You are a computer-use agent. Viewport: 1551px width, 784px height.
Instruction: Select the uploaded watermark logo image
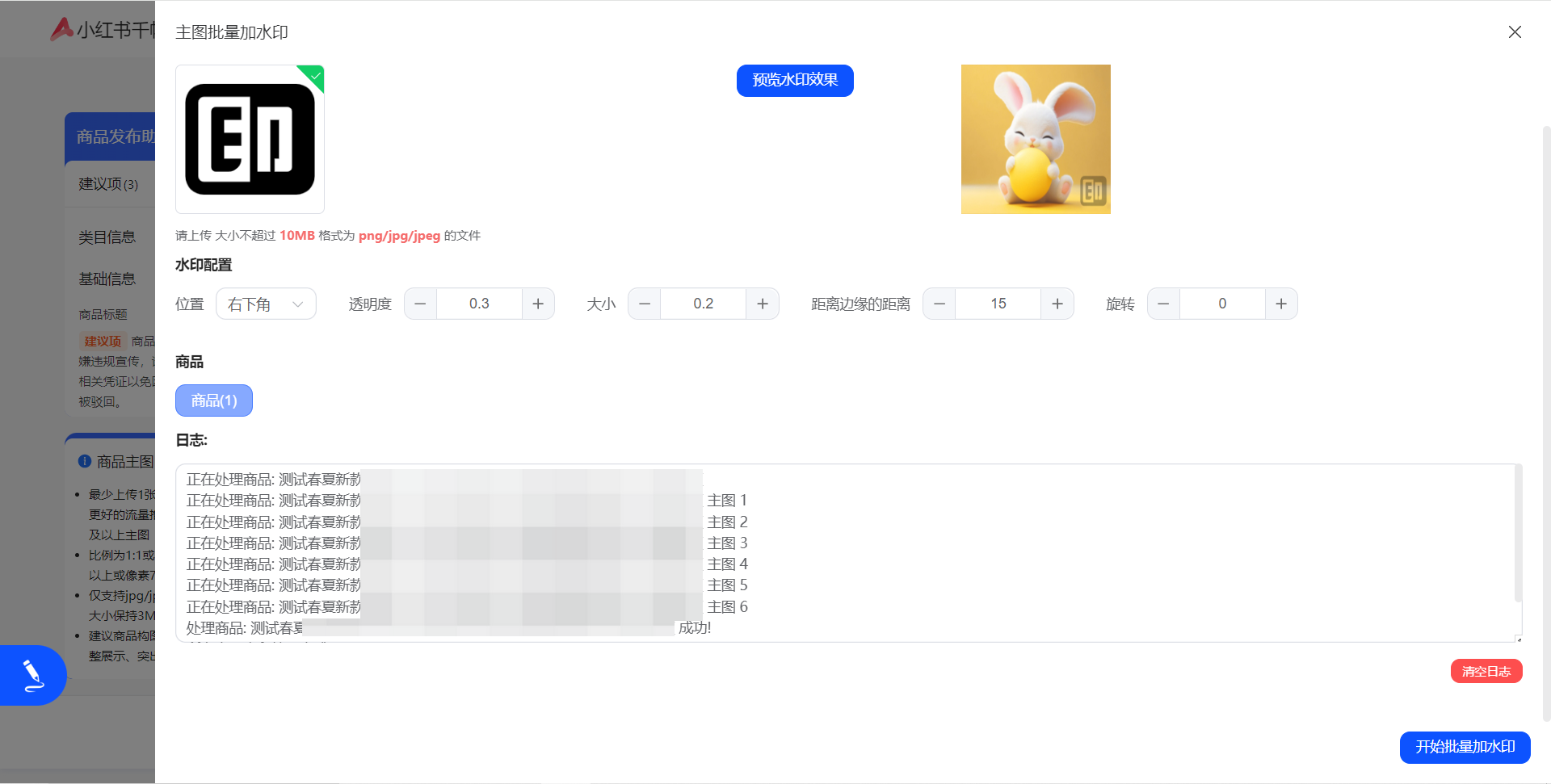(250, 139)
